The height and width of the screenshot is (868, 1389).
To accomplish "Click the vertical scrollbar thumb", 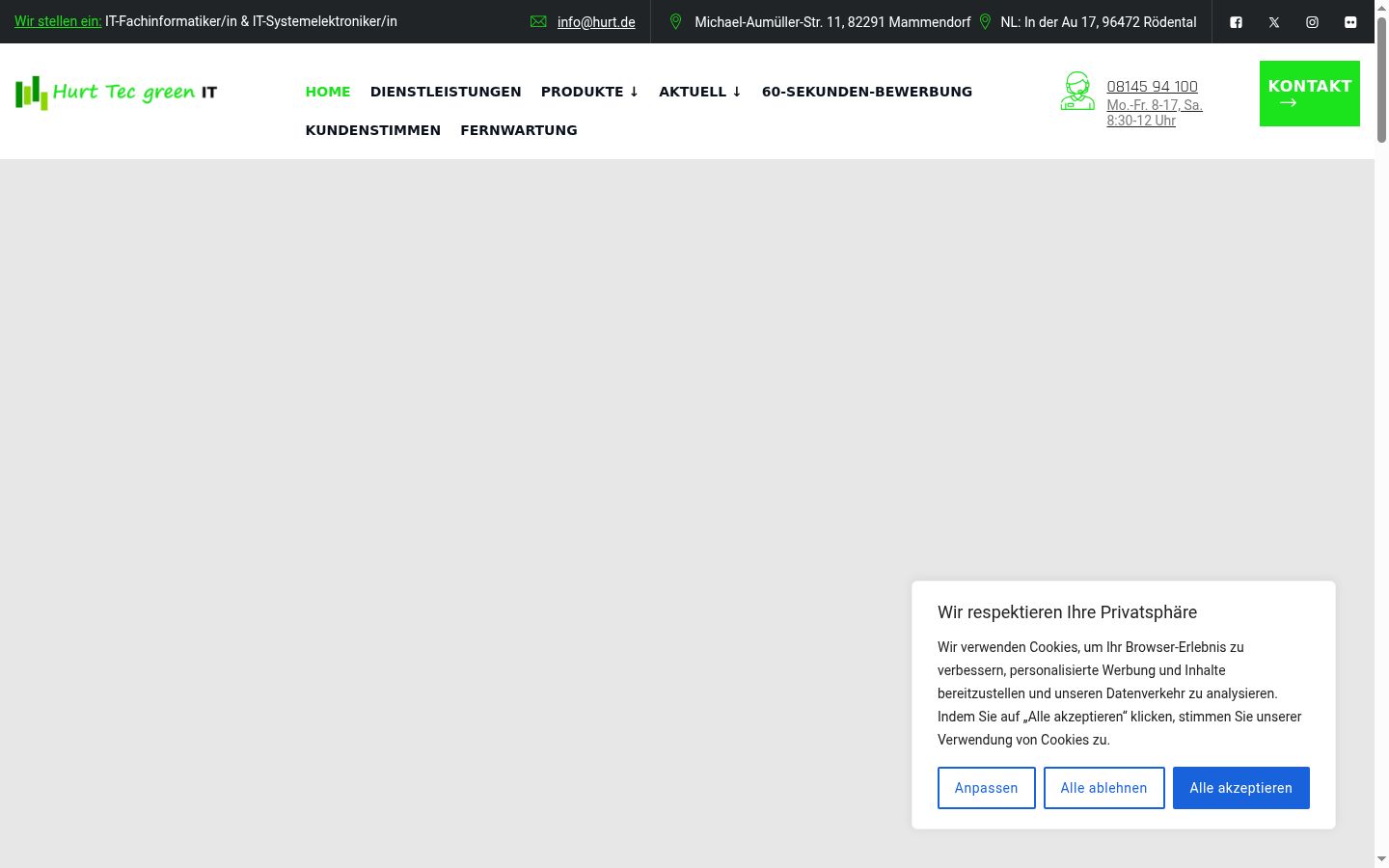I will tap(1381, 79).
